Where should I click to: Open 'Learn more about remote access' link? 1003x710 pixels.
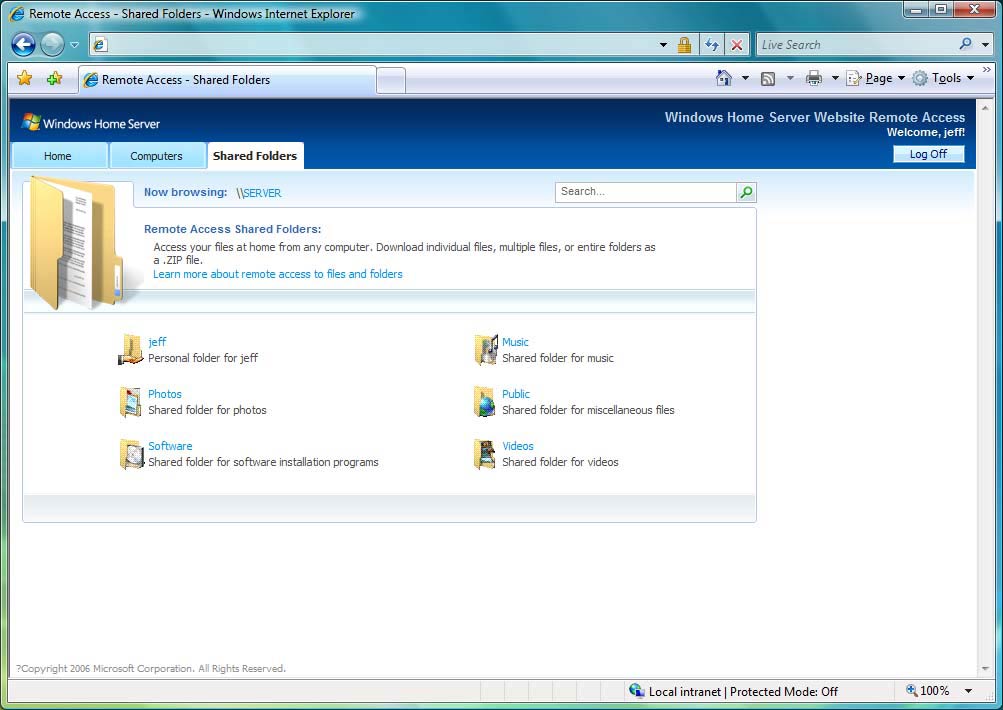pos(278,274)
